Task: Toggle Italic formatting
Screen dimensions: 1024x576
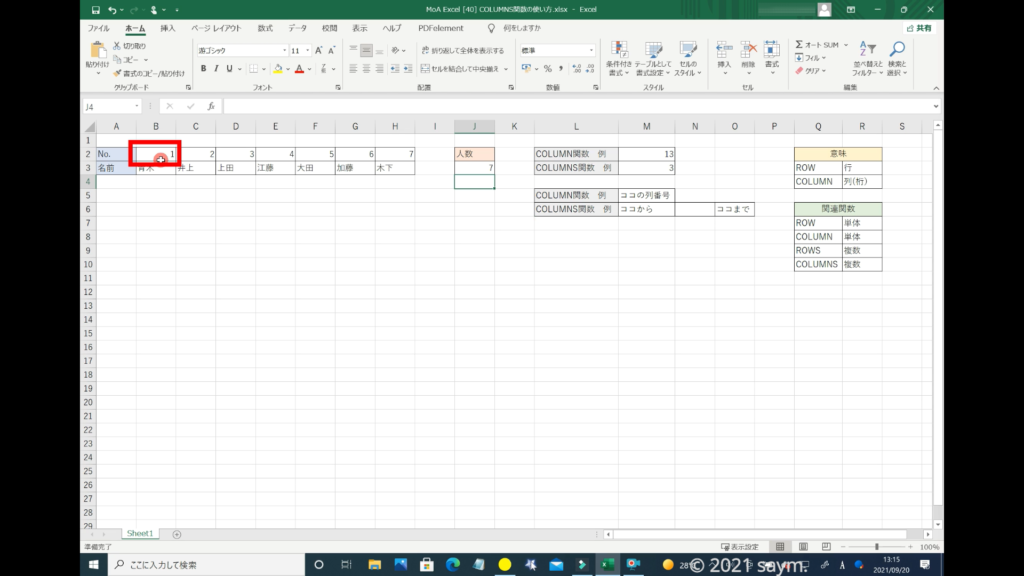Action: pos(217,69)
